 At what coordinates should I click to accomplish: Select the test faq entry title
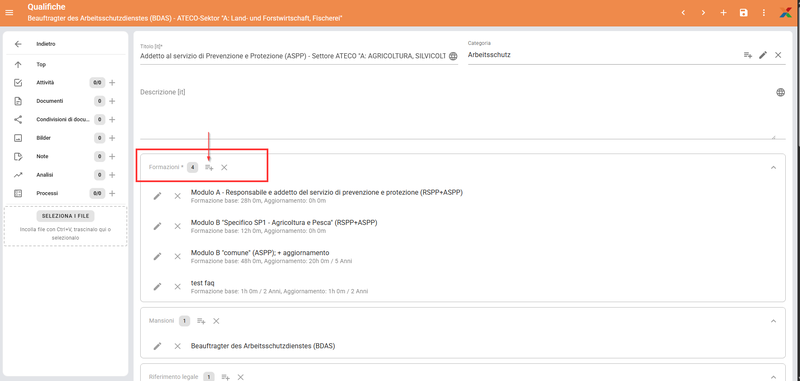click(x=203, y=283)
